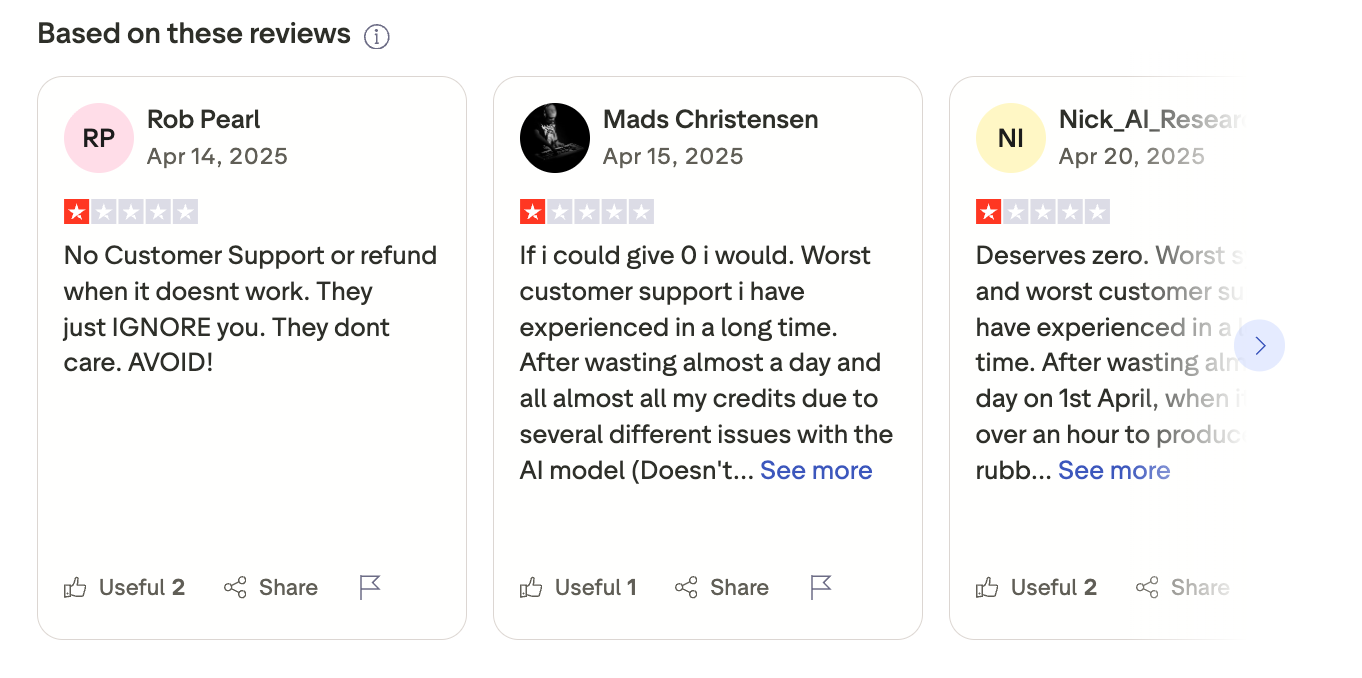Image resolution: width=1362 pixels, height=678 pixels.
Task: Share Mads Christensen's review
Action: pyautogui.click(x=722, y=587)
